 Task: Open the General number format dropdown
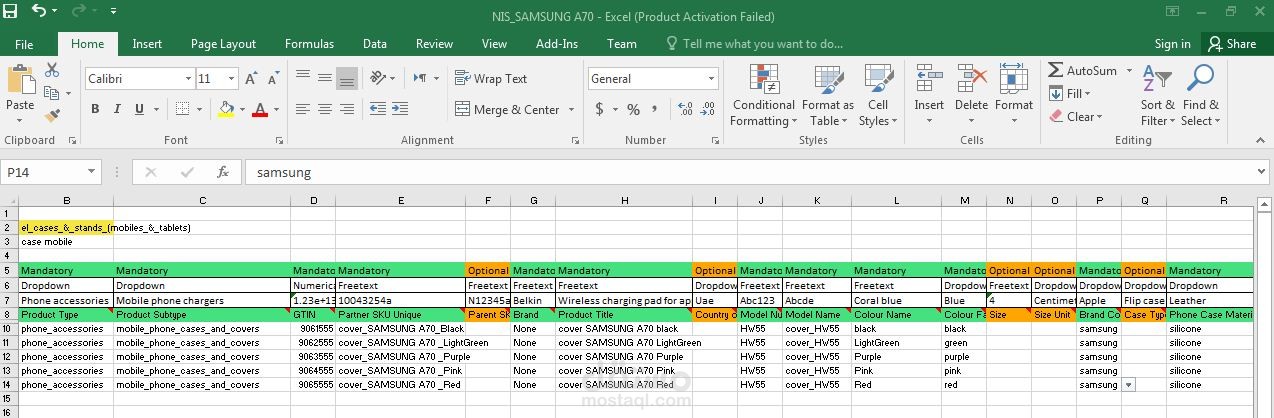(712, 79)
